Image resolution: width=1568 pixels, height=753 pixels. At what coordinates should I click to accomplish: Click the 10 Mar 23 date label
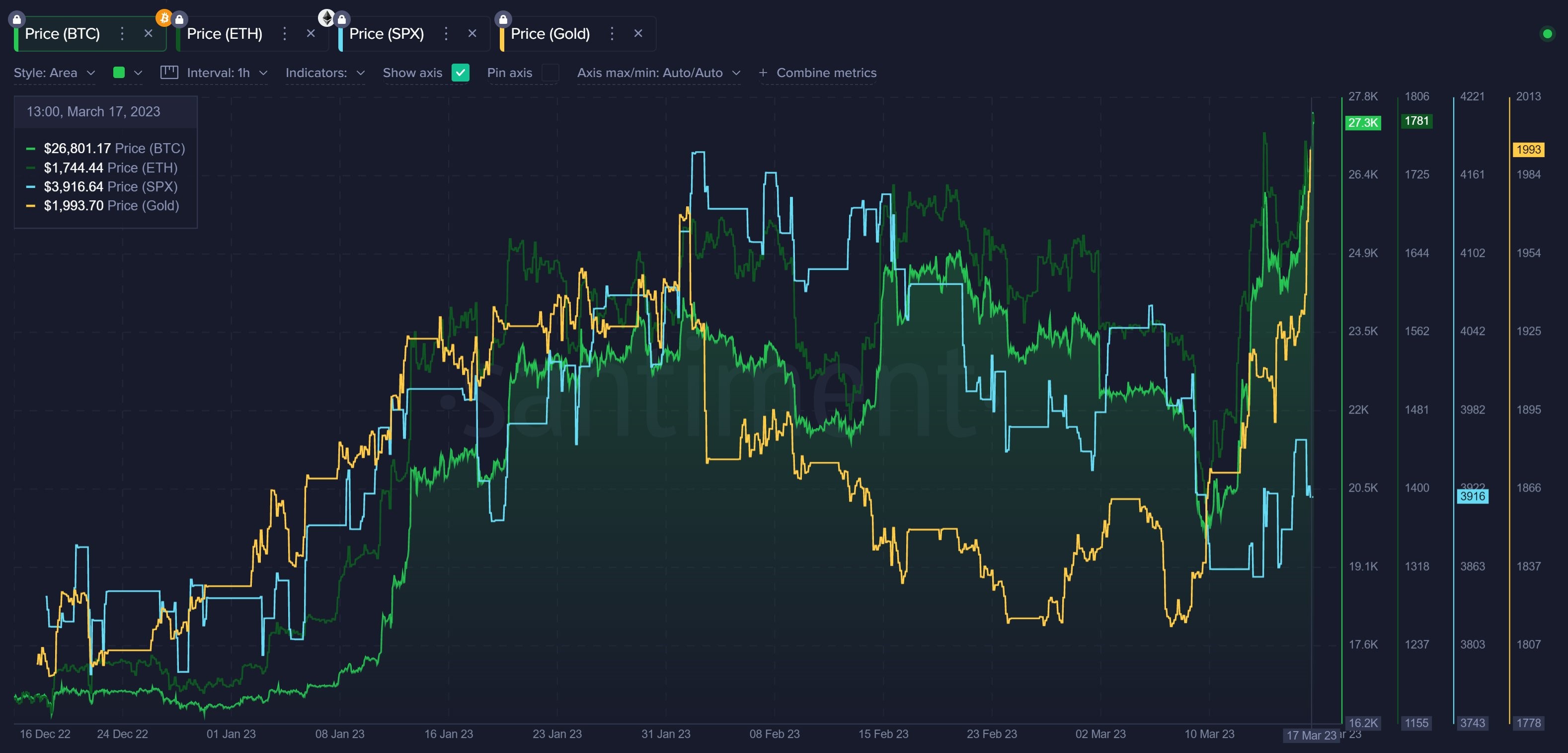click(x=1209, y=734)
